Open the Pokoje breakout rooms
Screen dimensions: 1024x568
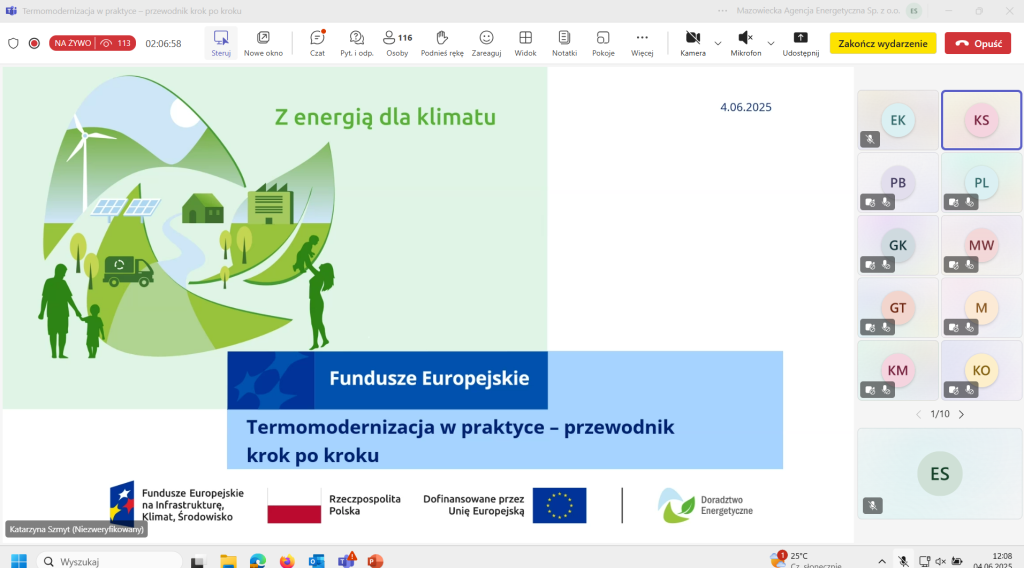603,38
